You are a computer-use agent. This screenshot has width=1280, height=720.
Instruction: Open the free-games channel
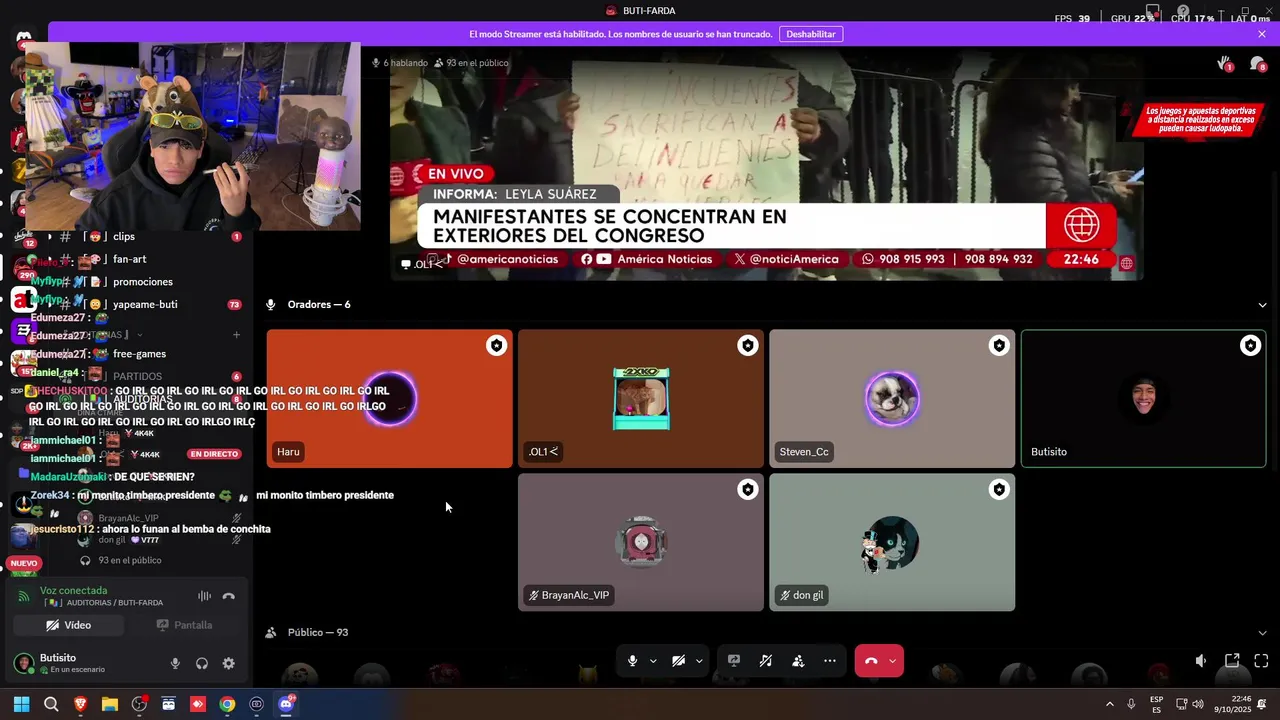pyautogui.click(x=139, y=354)
